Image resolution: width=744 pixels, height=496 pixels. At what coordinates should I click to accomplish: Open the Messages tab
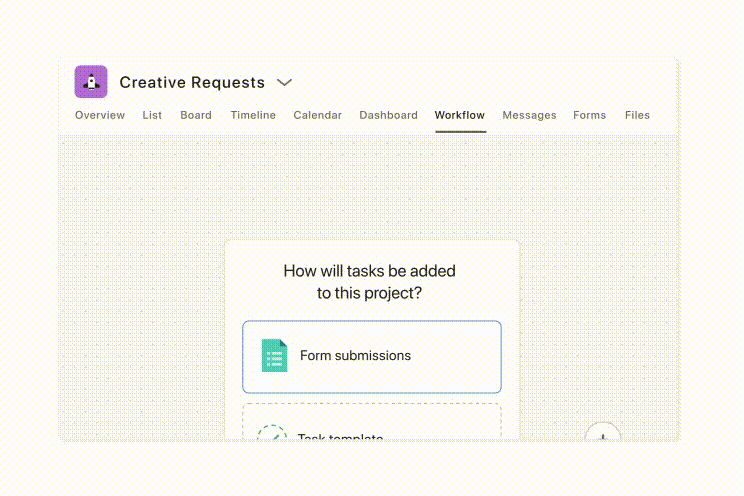529,115
